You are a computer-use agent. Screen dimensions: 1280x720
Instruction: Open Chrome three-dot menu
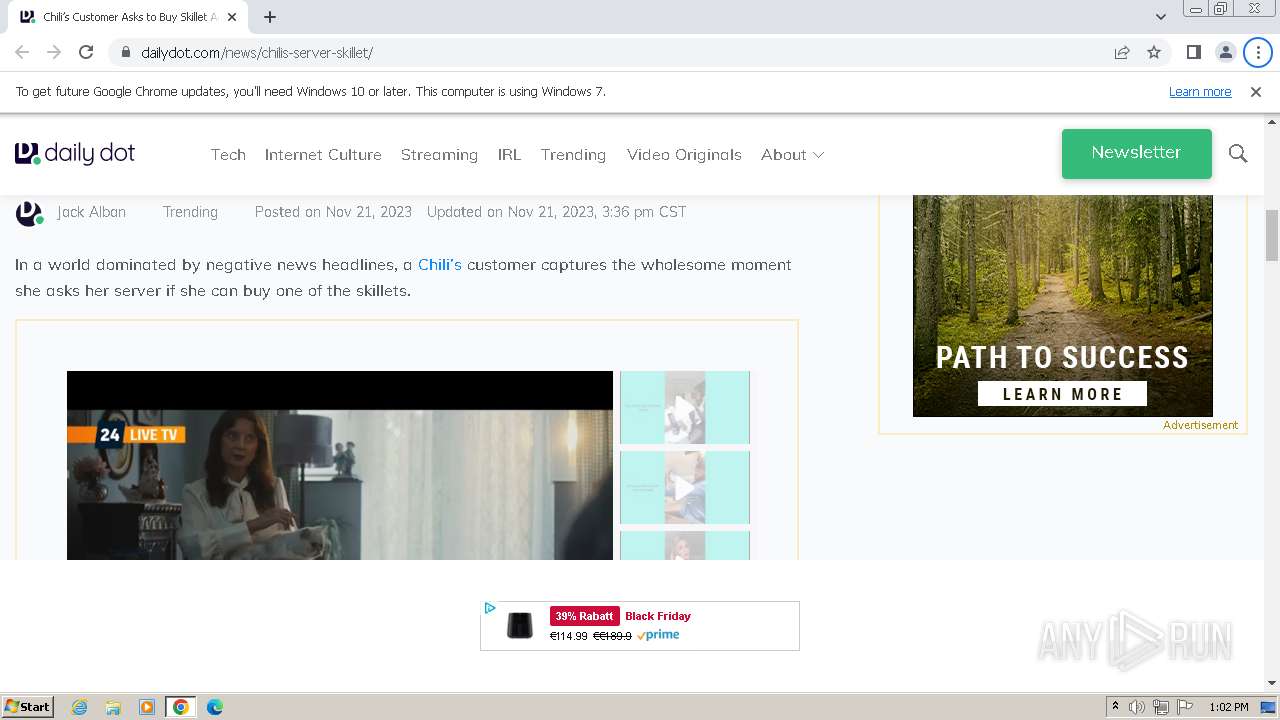(1257, 52)
